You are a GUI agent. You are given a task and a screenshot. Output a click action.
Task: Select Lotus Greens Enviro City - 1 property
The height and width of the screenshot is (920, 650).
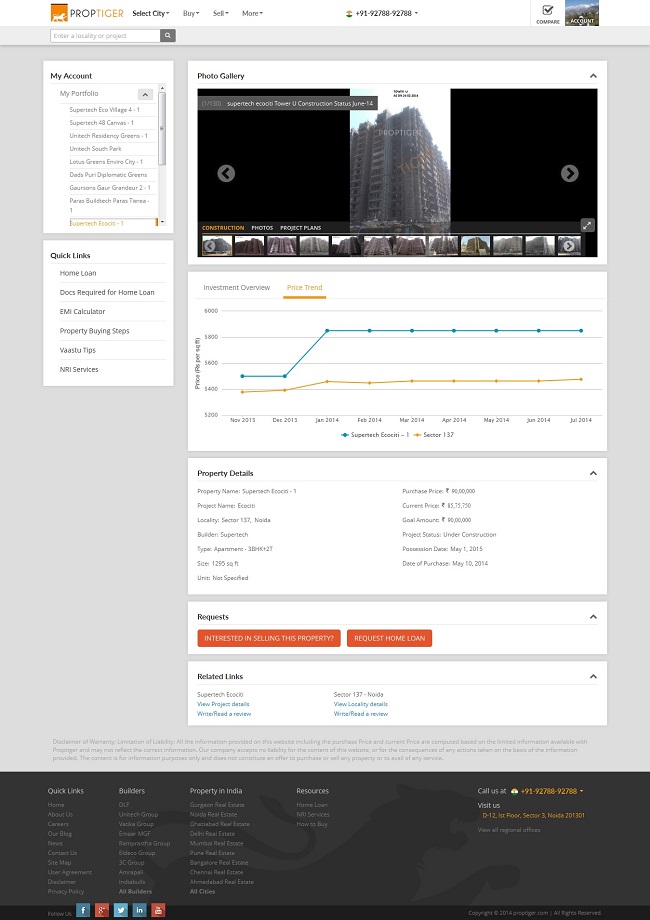click(x=106, y=161)
